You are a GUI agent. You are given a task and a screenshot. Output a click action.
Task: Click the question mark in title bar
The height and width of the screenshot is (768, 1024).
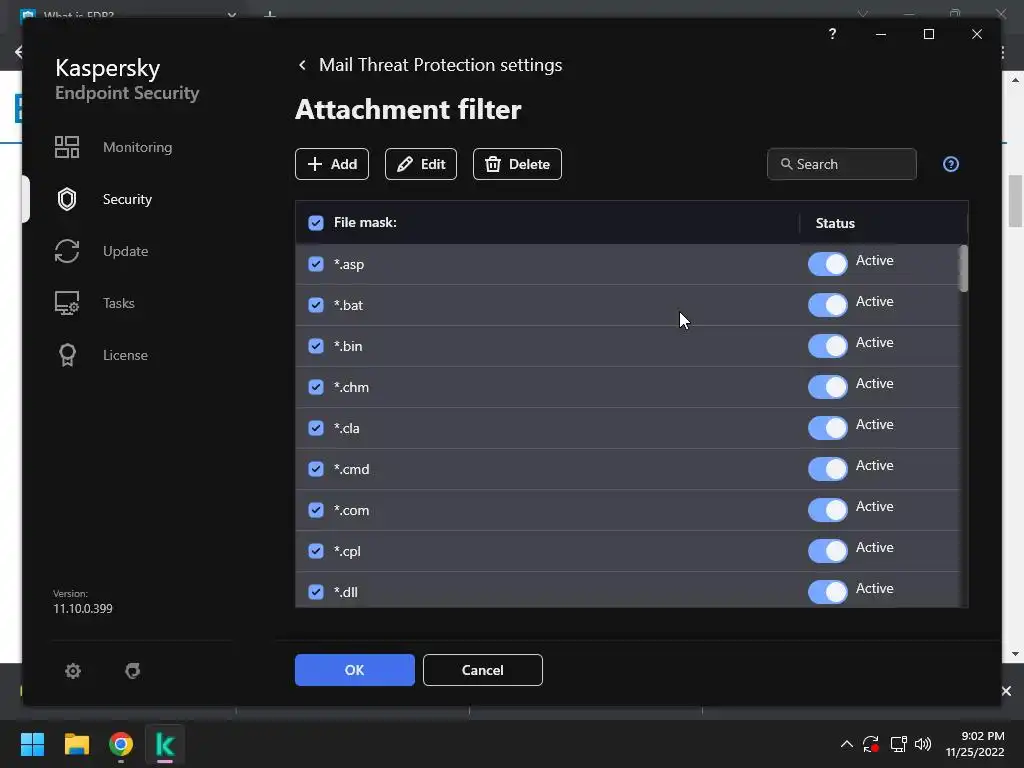[832, 33]
